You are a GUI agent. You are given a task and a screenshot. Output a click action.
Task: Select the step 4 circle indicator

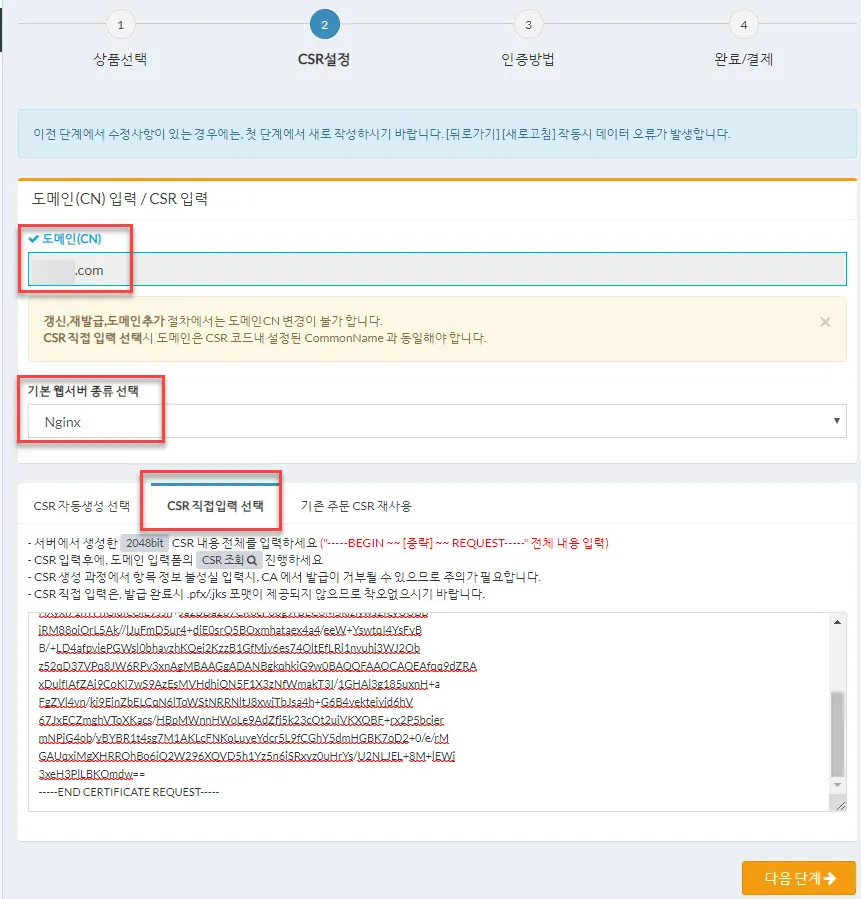pos(743,25)
